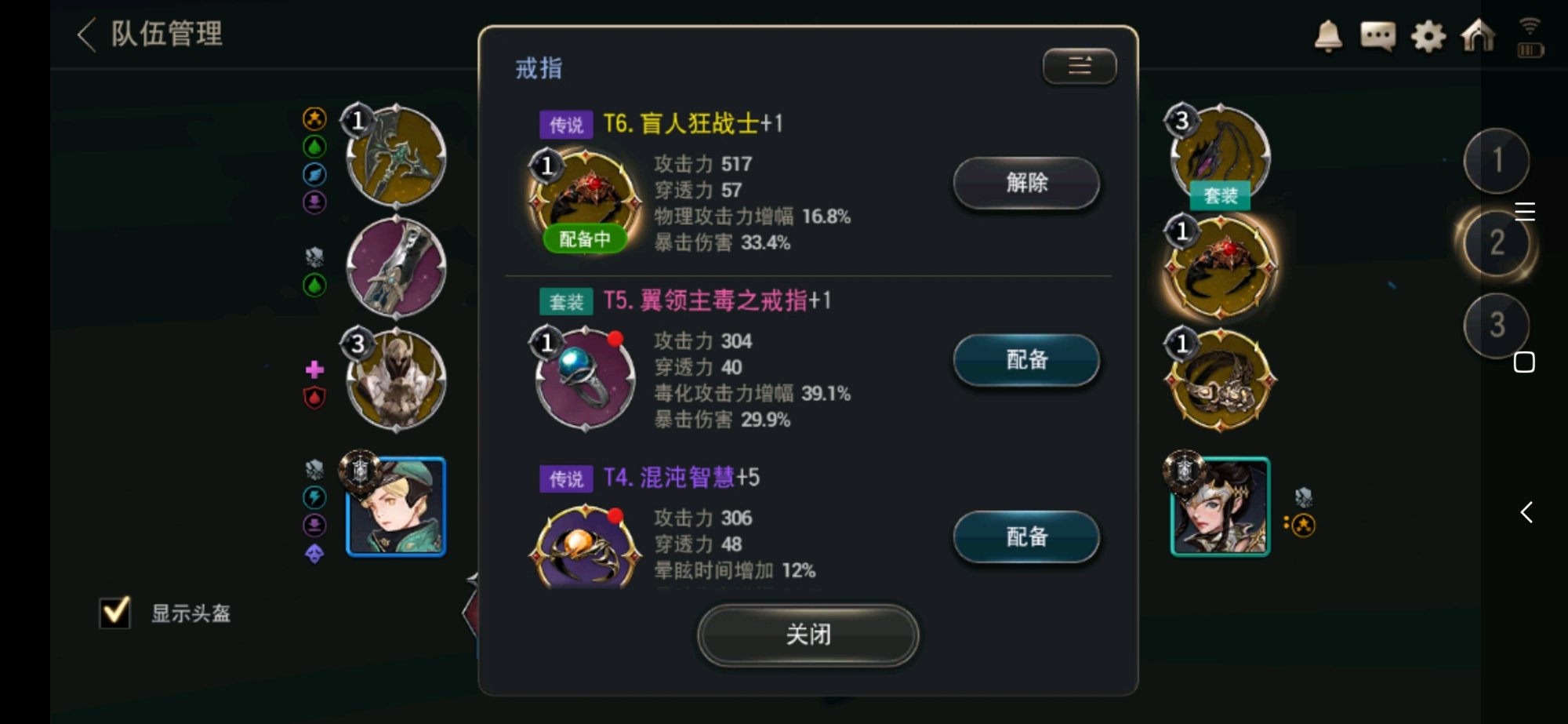1568x724 pixels.
Task: Open the chat messages icon
Action: [1377, 36]
